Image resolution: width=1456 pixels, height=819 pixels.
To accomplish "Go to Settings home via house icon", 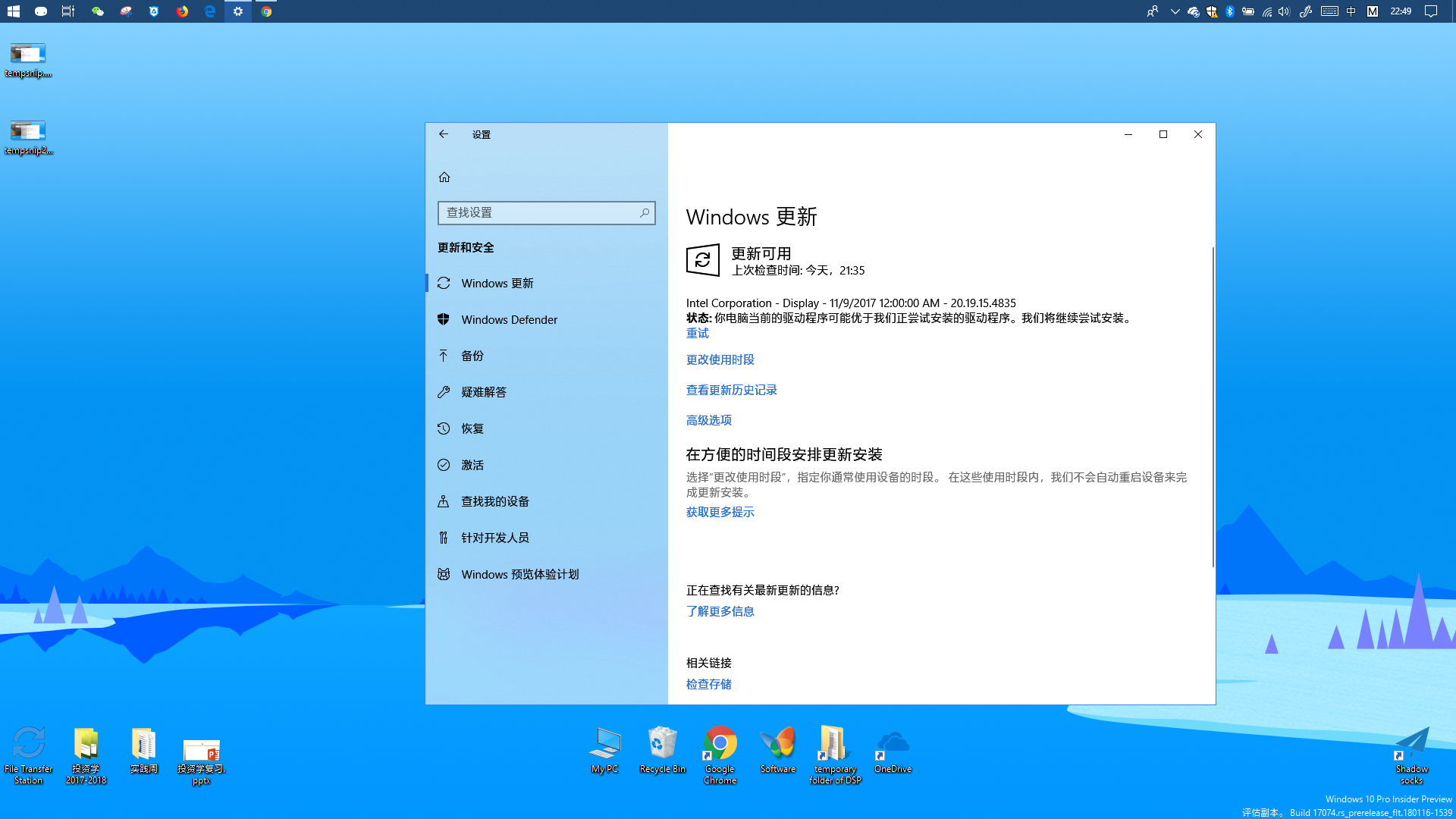I will [x=444, y=177].
